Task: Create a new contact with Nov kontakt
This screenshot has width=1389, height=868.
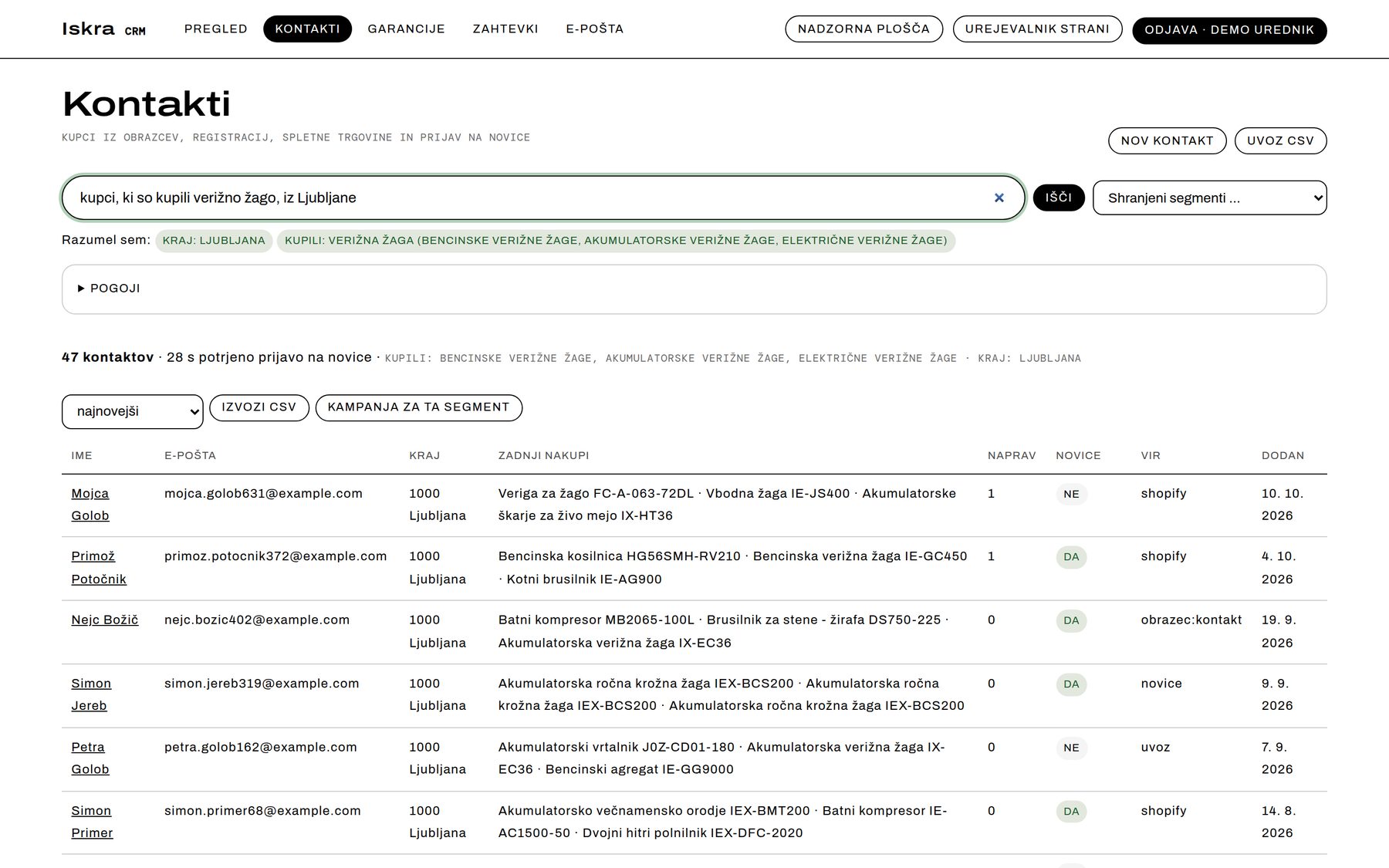Action: pos(1167,140)
